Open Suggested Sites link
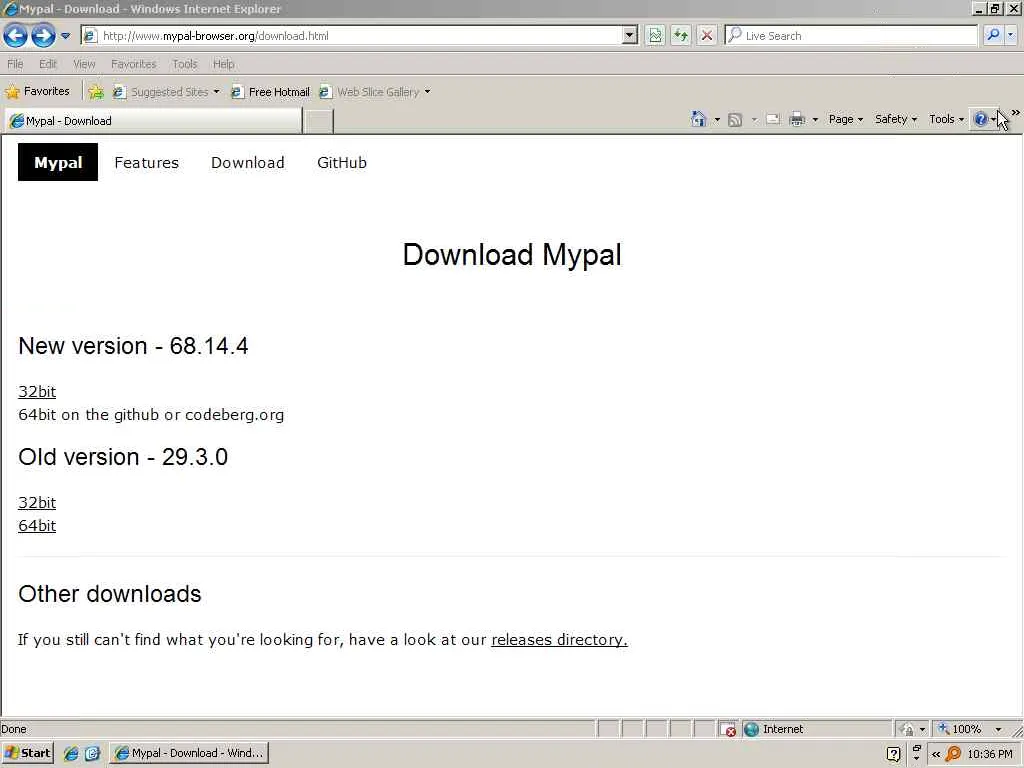Image resolution: width=1024 pixels, height=768 pixels. 166,92
